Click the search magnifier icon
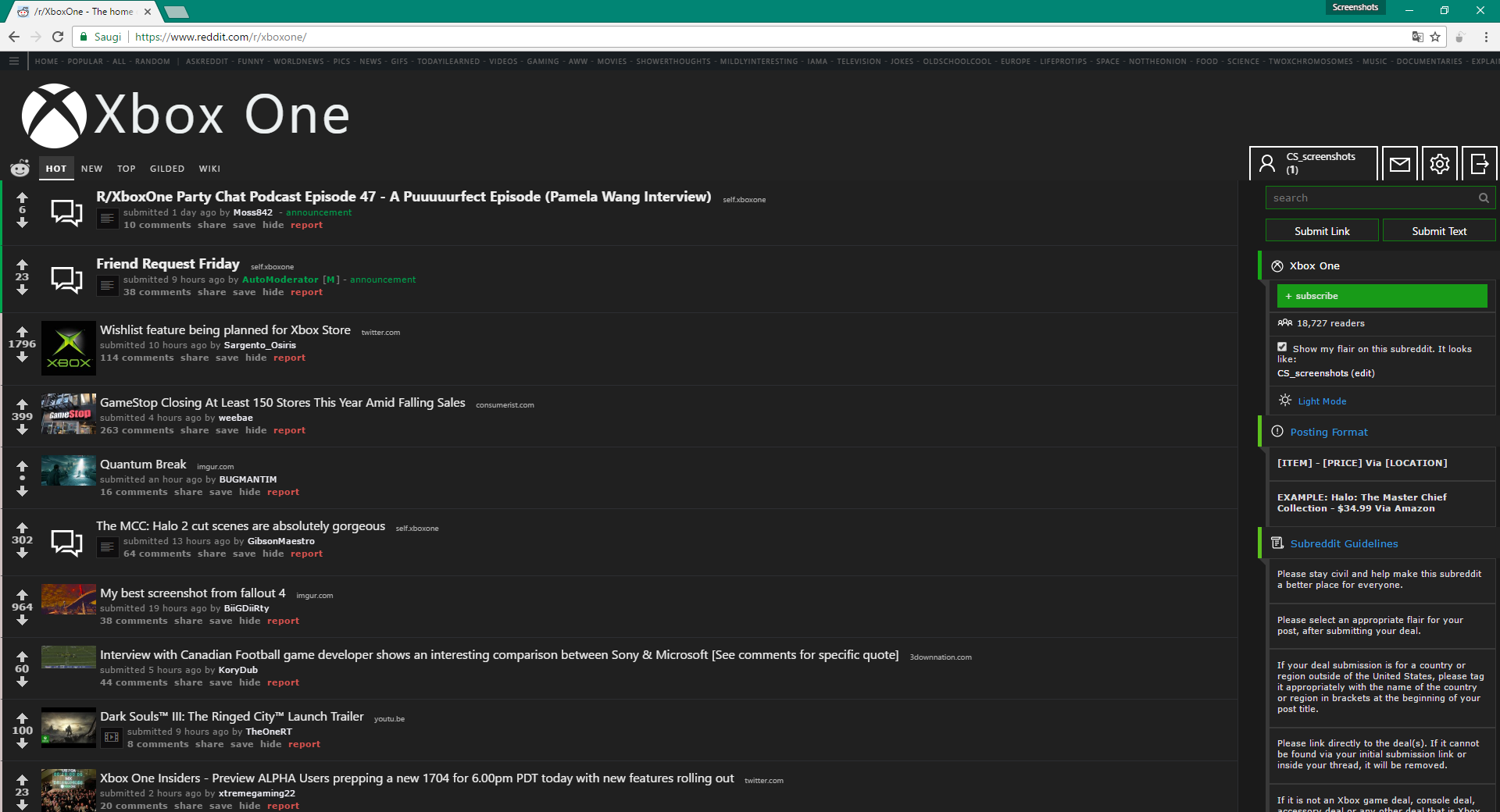1500x812 pixels. click(1484, 198)
